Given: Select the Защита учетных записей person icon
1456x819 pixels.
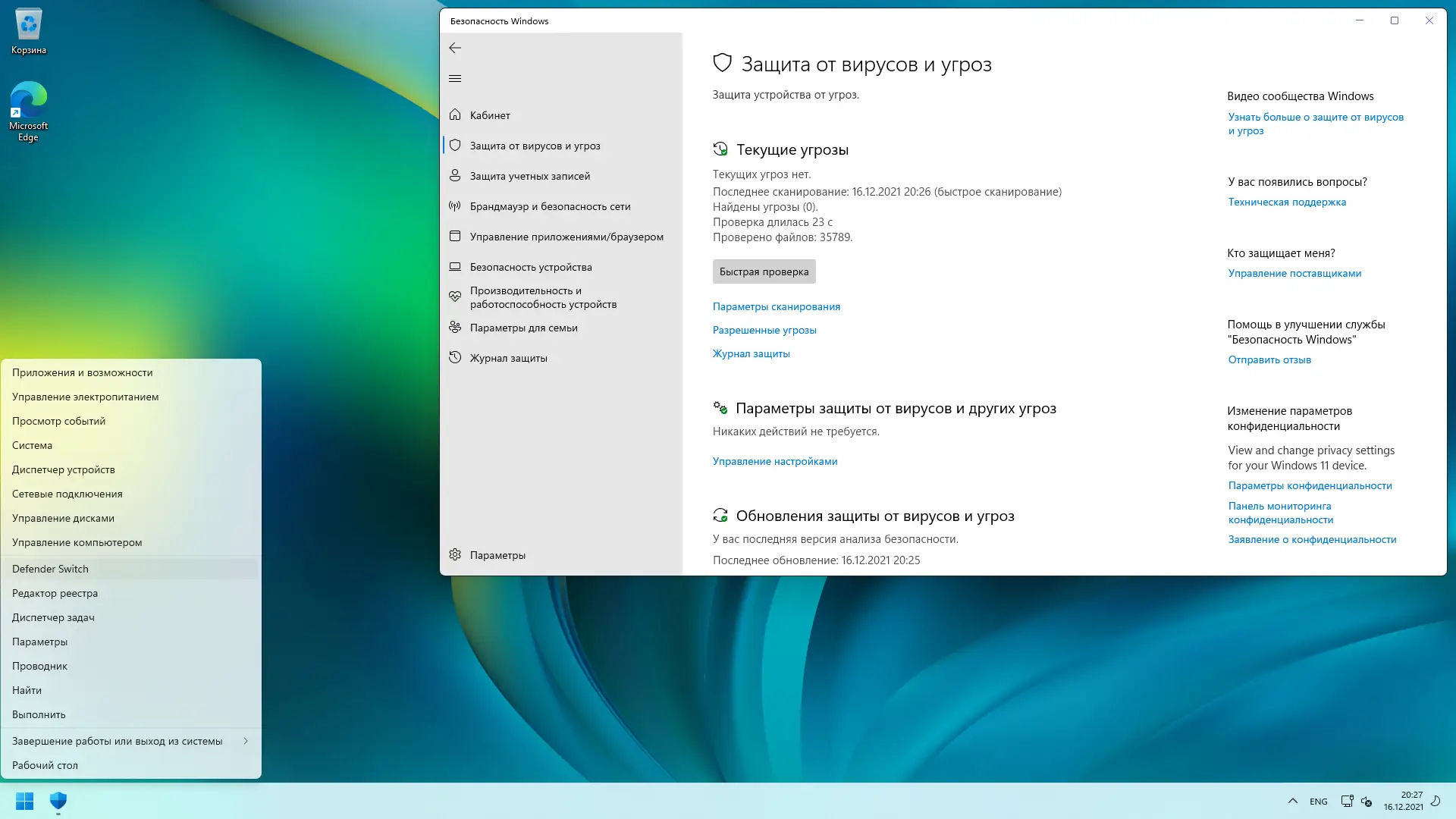Looking at the screenshot, I should pyautogui.click(x=455, y=175).
